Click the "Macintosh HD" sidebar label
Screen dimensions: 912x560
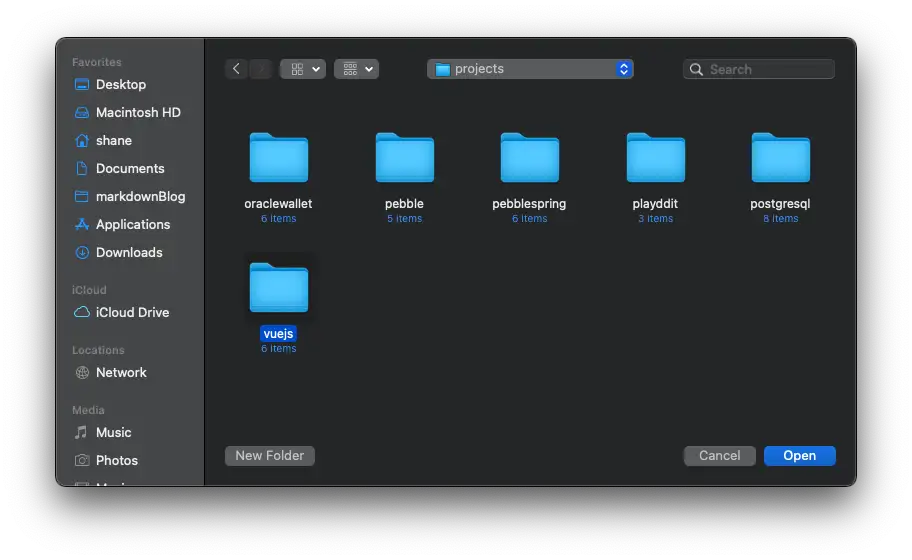pos(138,112)
